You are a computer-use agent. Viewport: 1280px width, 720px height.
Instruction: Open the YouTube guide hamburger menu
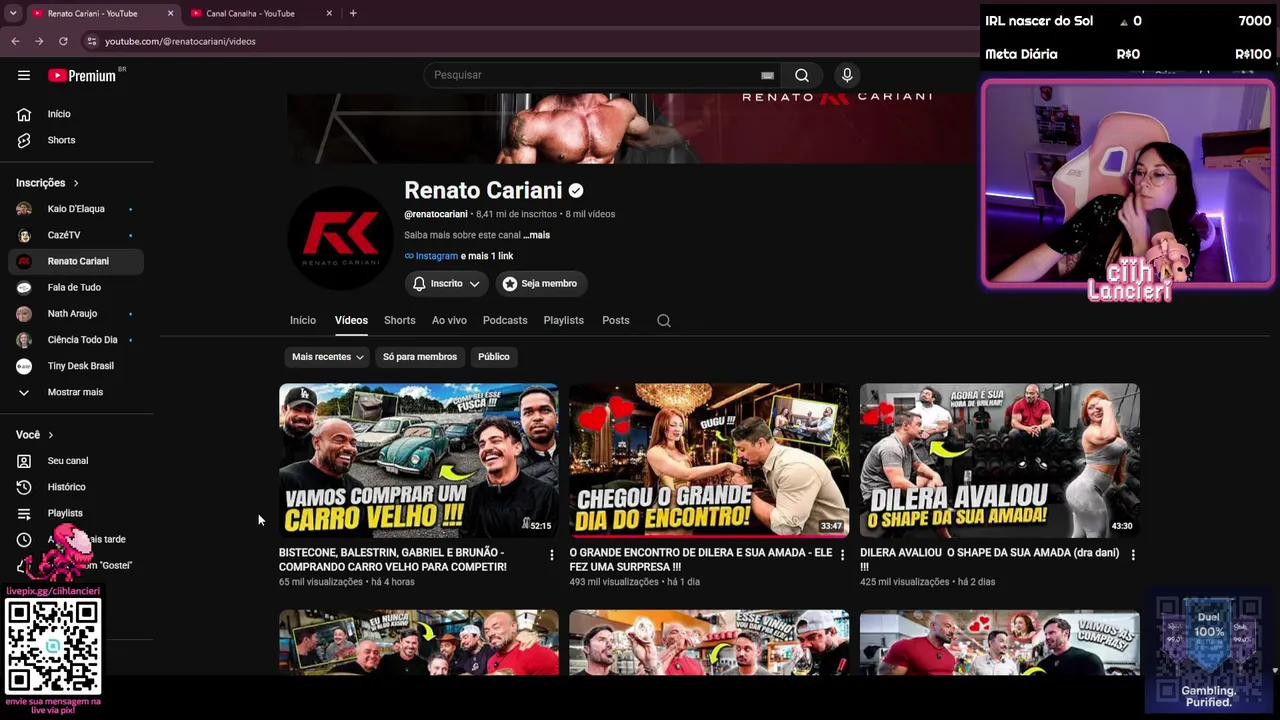pos(24,75)
